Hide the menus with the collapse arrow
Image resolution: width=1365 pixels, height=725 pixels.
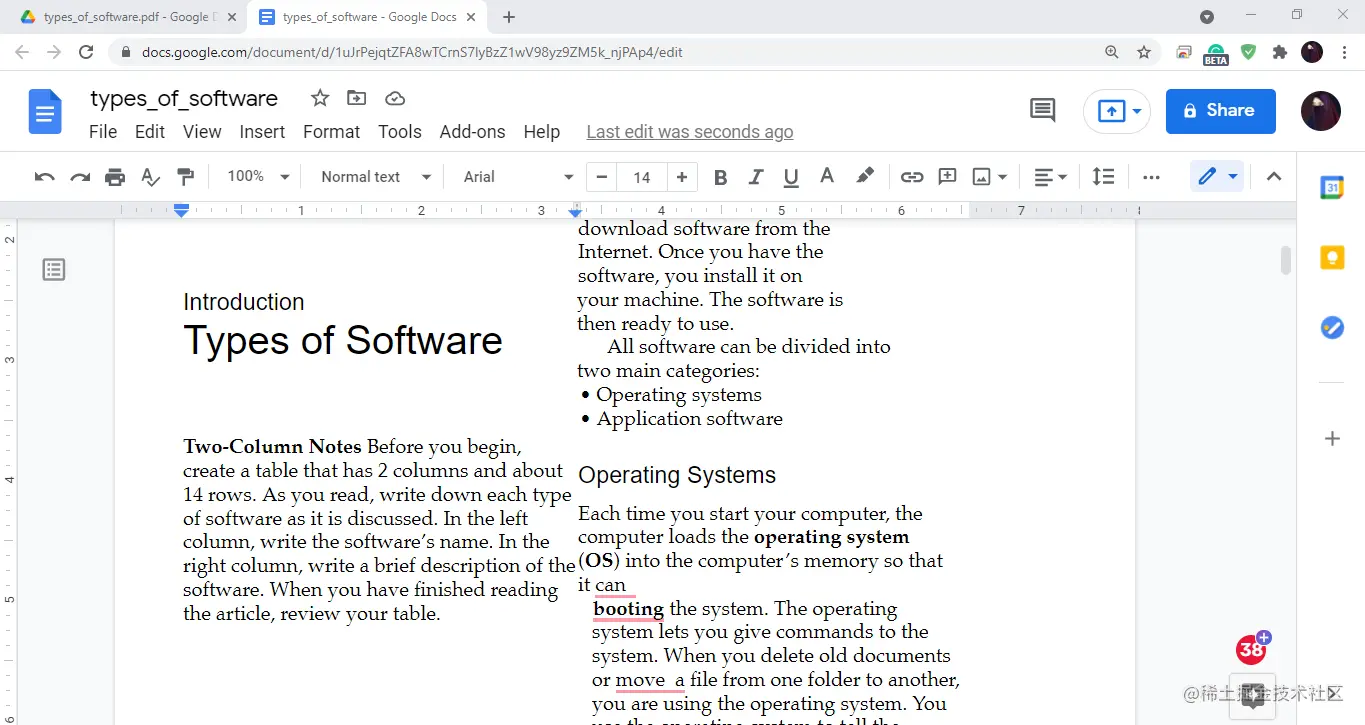point(1273,177)
